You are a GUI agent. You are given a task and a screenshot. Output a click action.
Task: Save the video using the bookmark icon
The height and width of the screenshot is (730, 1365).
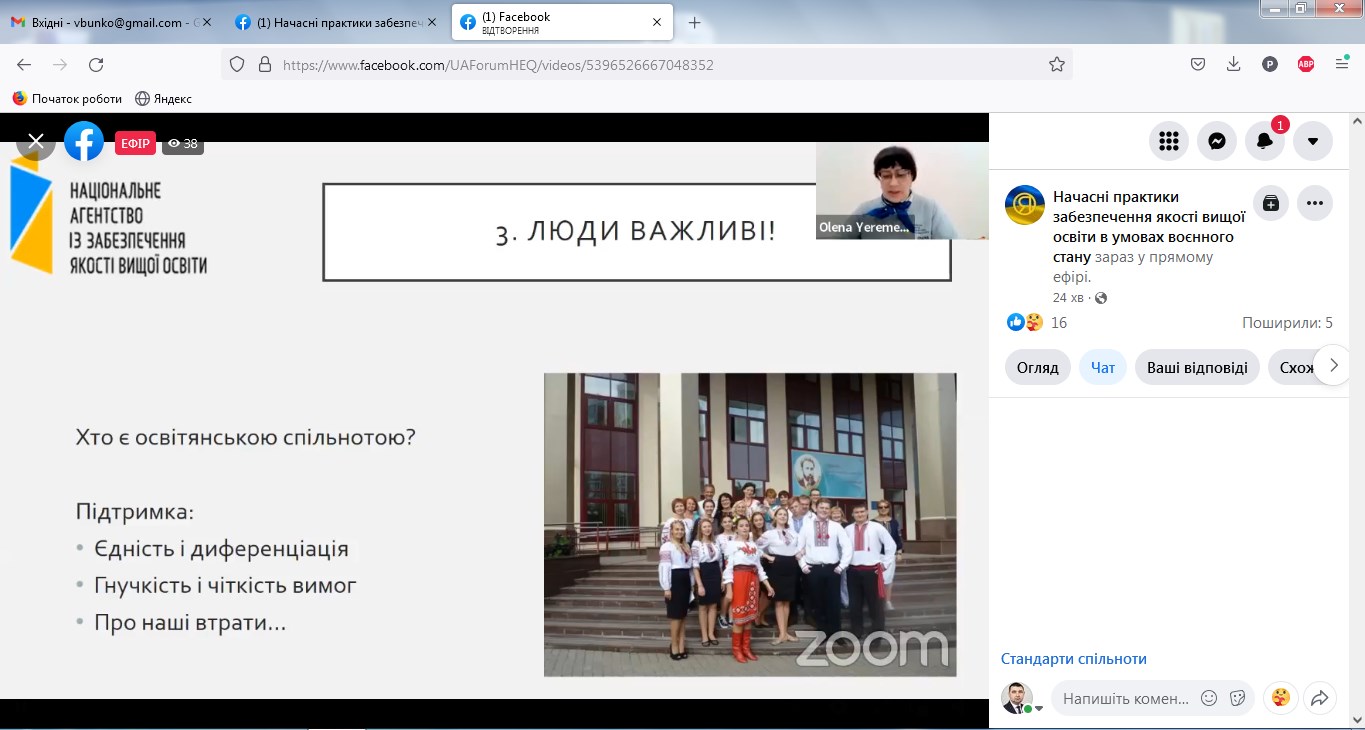point(1270,203)
